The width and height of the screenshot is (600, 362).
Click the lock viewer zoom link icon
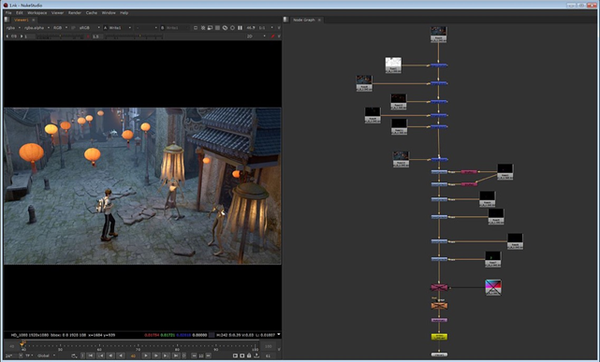coord(225,28)
